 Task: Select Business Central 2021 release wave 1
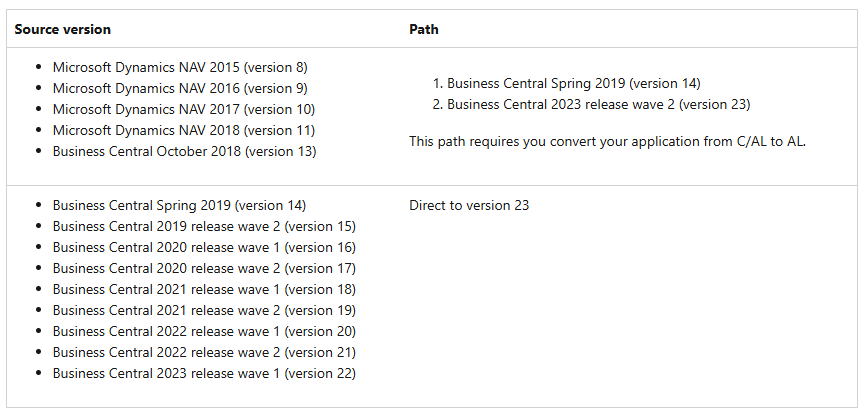click(x=204, y=289)
